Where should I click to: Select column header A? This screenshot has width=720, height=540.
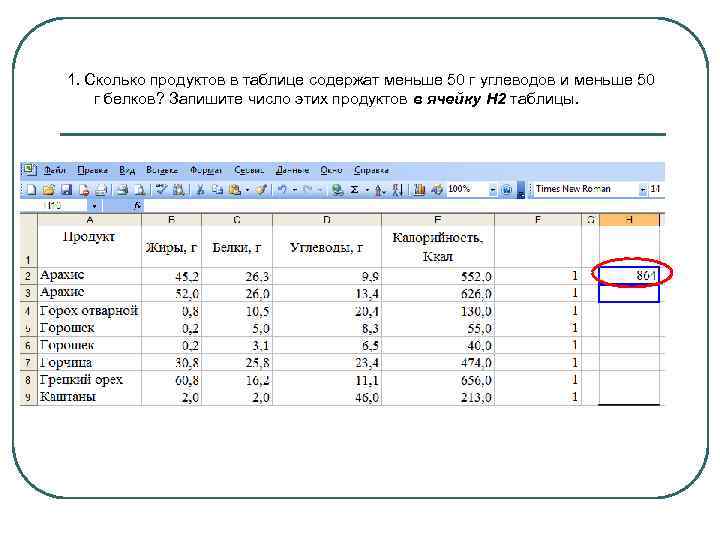click(90, 220)
